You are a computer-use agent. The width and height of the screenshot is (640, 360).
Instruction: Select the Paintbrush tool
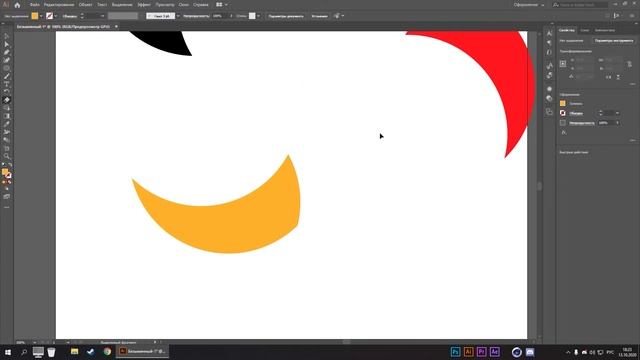(x=7, y=76)
